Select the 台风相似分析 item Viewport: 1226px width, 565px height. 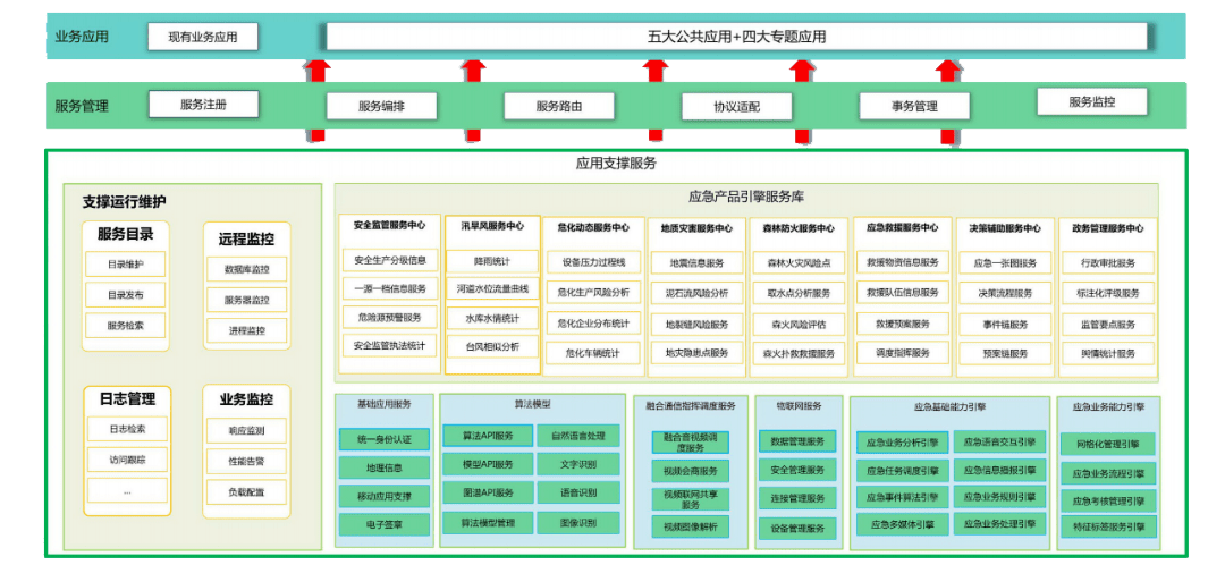(x=491, y=347)
